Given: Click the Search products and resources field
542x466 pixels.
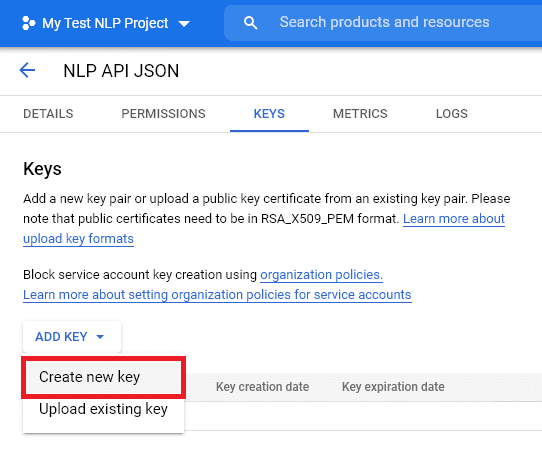Looking at the screenshot, I should [x=384, y=22].
